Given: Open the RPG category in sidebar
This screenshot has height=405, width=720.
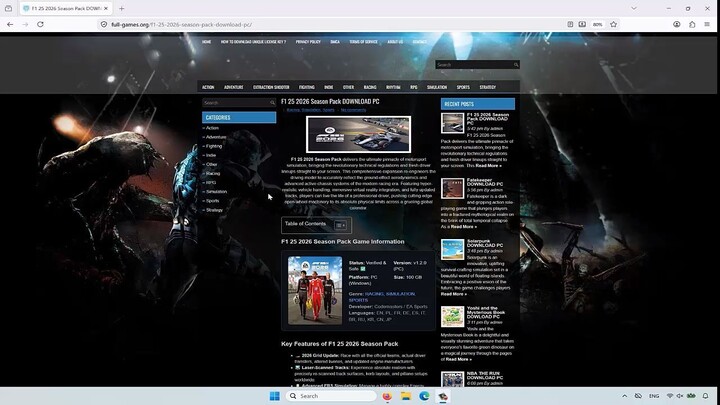Looking at the screenshot, I should 211,182.
